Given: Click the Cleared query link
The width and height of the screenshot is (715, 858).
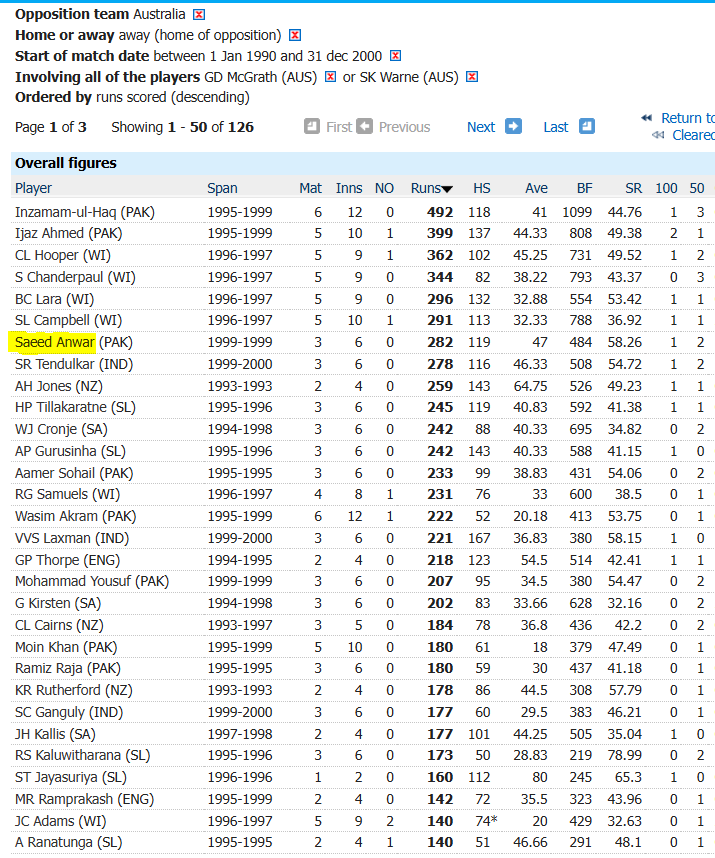Looking at the screenshot, I should click(693, 135).
